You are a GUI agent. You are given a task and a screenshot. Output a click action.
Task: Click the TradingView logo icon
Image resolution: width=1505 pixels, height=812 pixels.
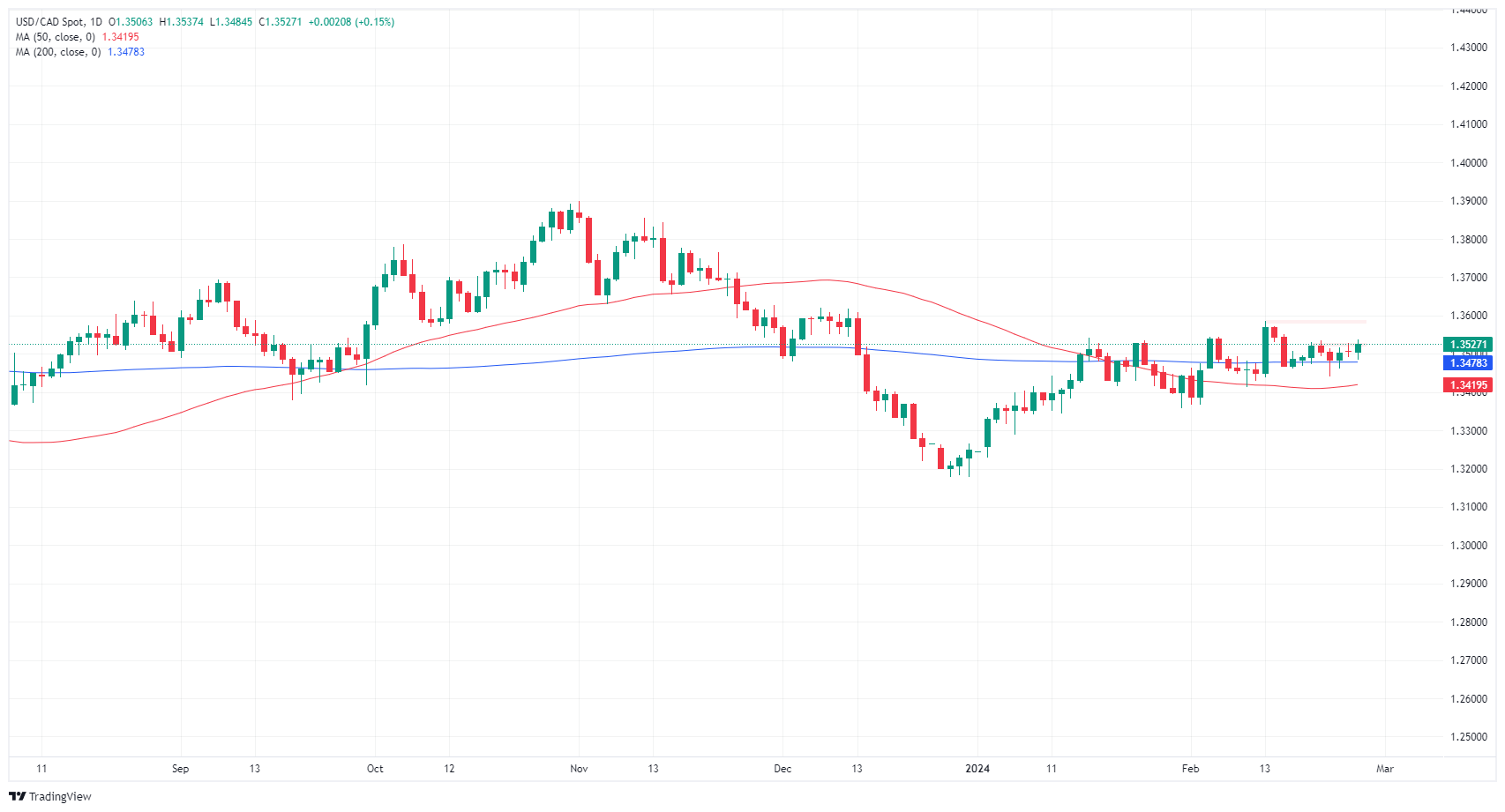point(17,796)
